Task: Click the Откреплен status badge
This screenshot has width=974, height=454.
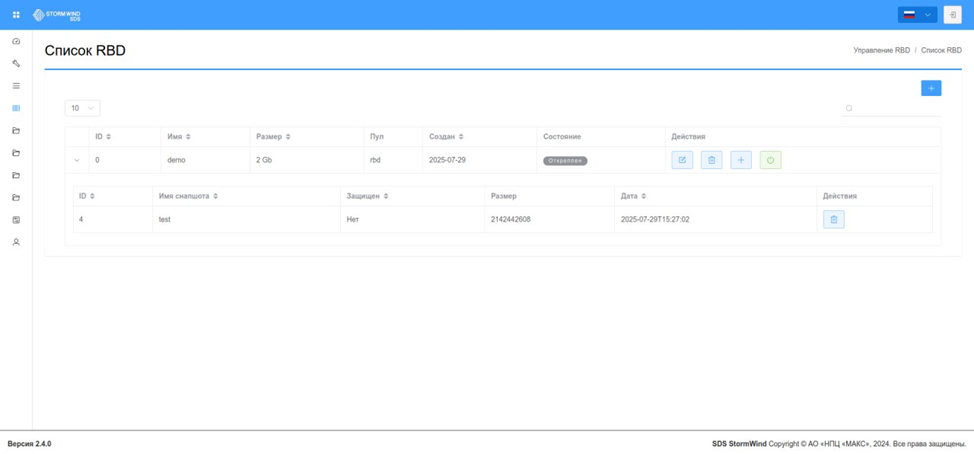Action: (565, 161)
